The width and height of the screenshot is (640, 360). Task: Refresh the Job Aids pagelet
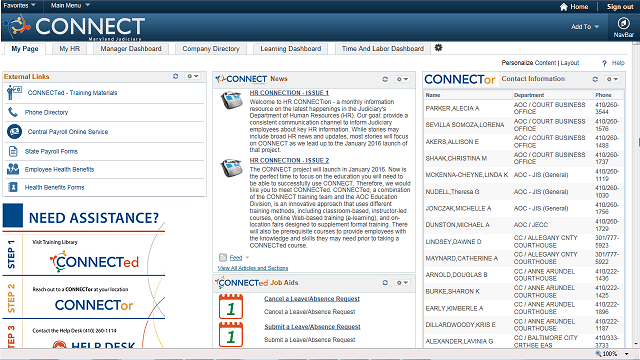click(385, 282)
